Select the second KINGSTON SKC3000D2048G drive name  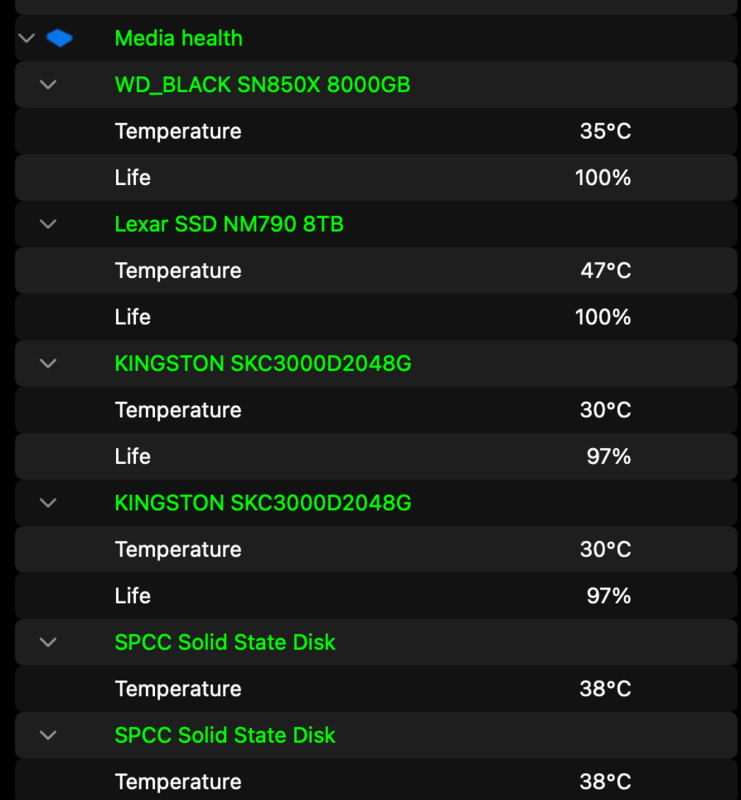point(263,503)
